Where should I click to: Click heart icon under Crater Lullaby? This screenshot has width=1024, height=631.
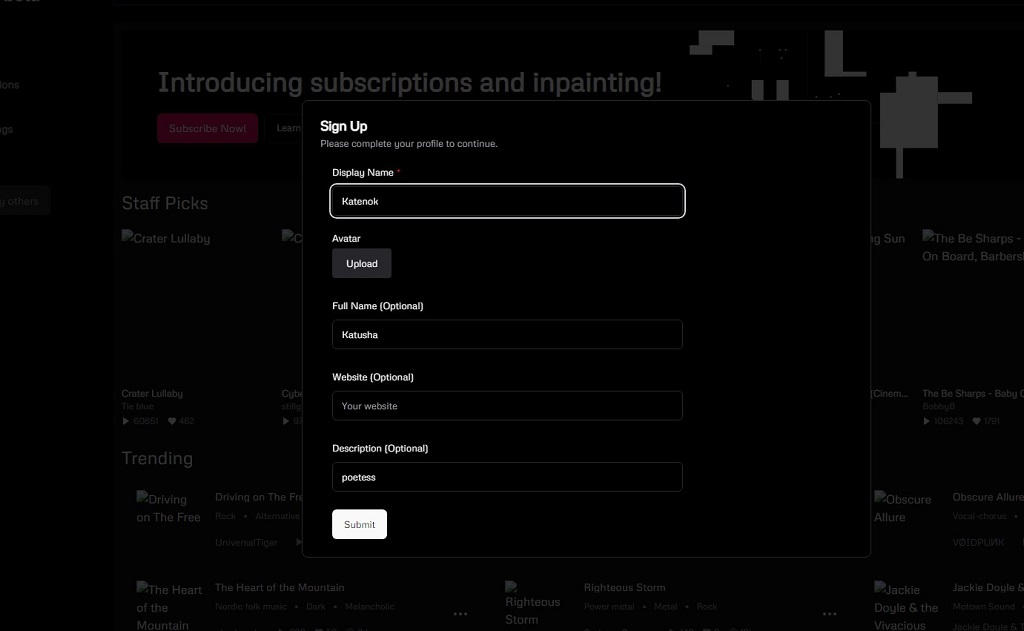click(x=172, y=421)
